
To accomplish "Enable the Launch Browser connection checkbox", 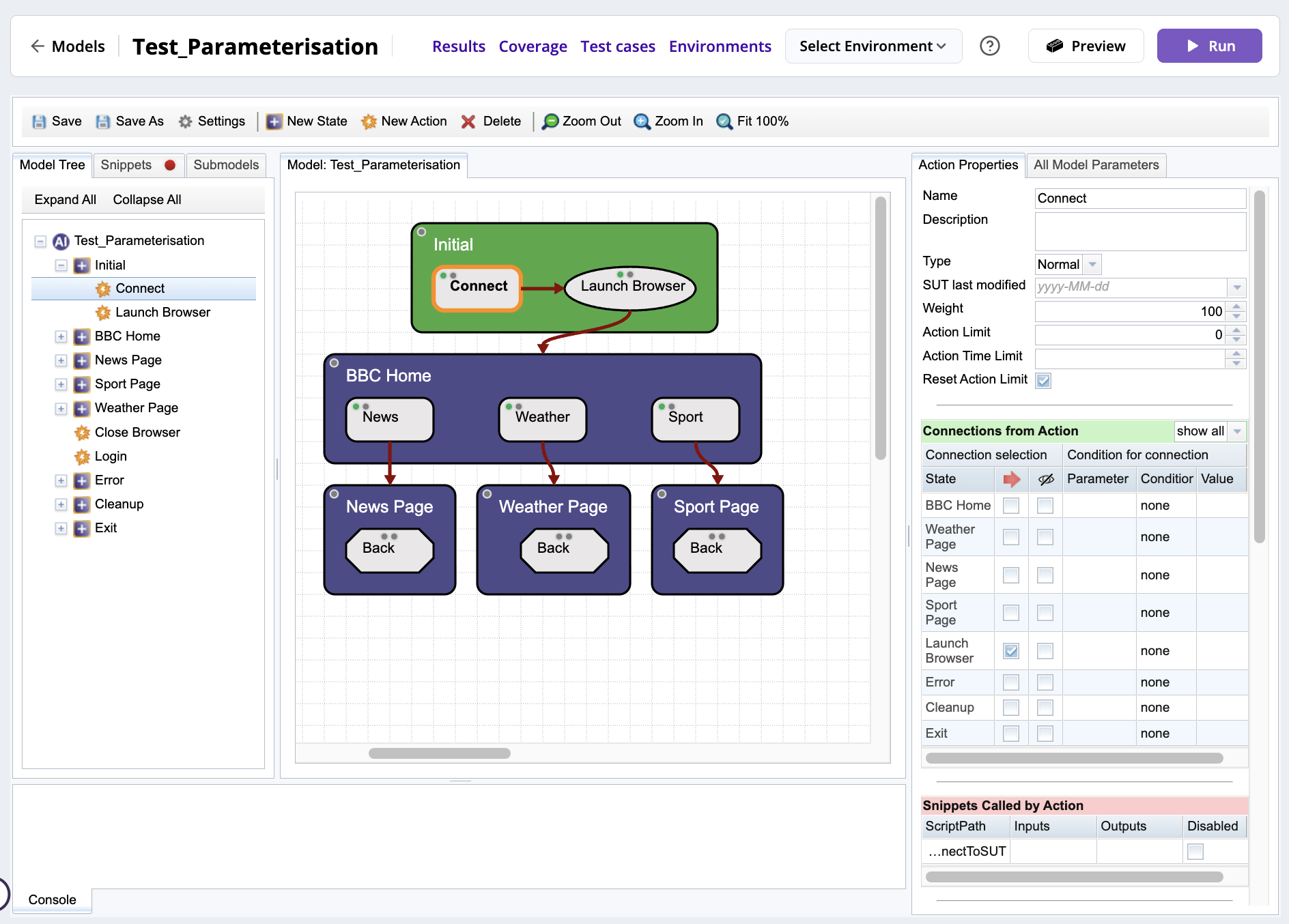I will 1011,650.
